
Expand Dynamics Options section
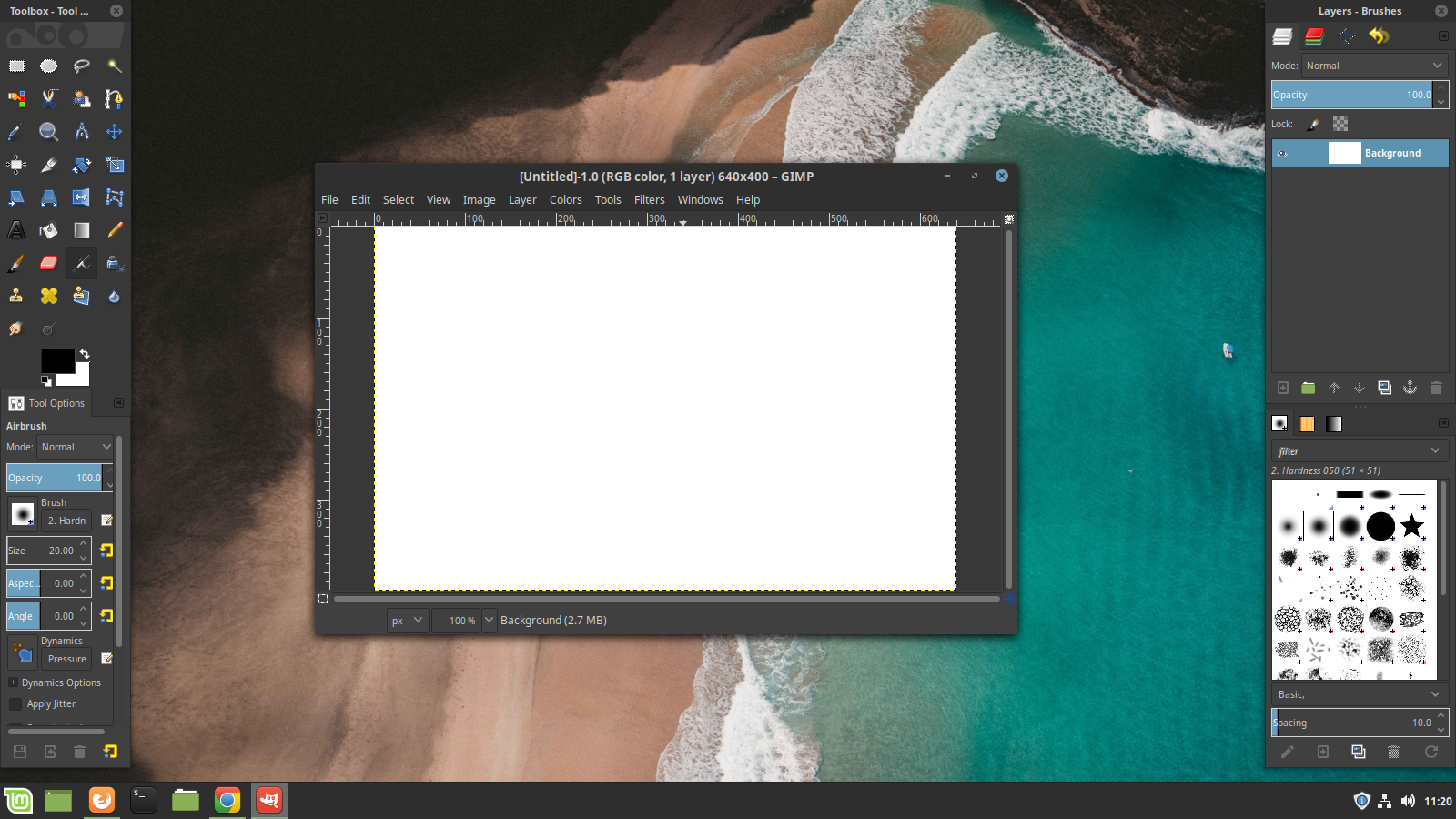(13, 682)
